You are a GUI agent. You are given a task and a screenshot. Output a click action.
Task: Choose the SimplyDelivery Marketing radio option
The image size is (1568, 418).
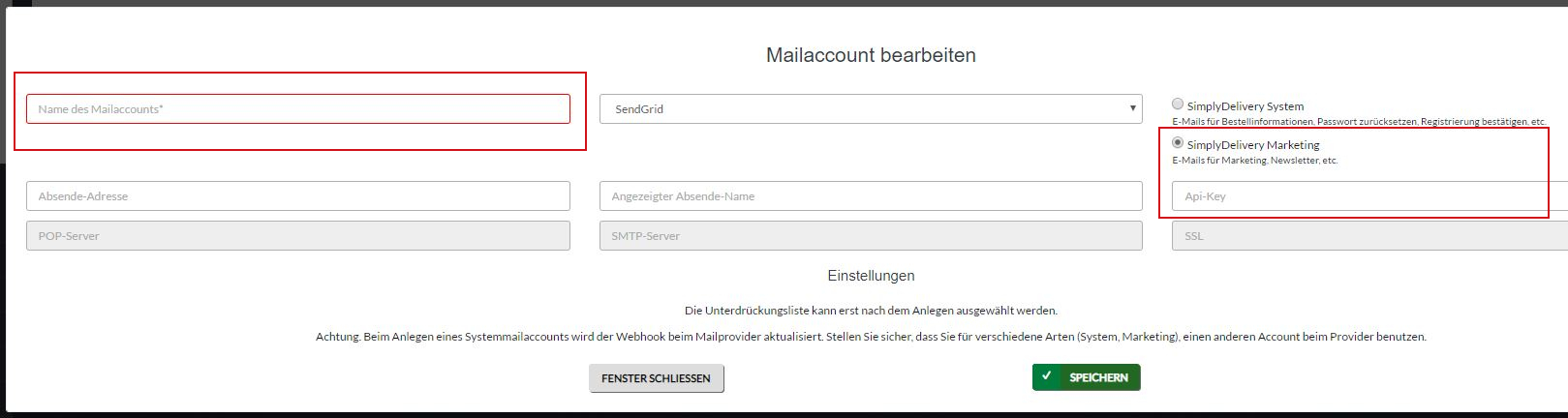point(1178,142)
